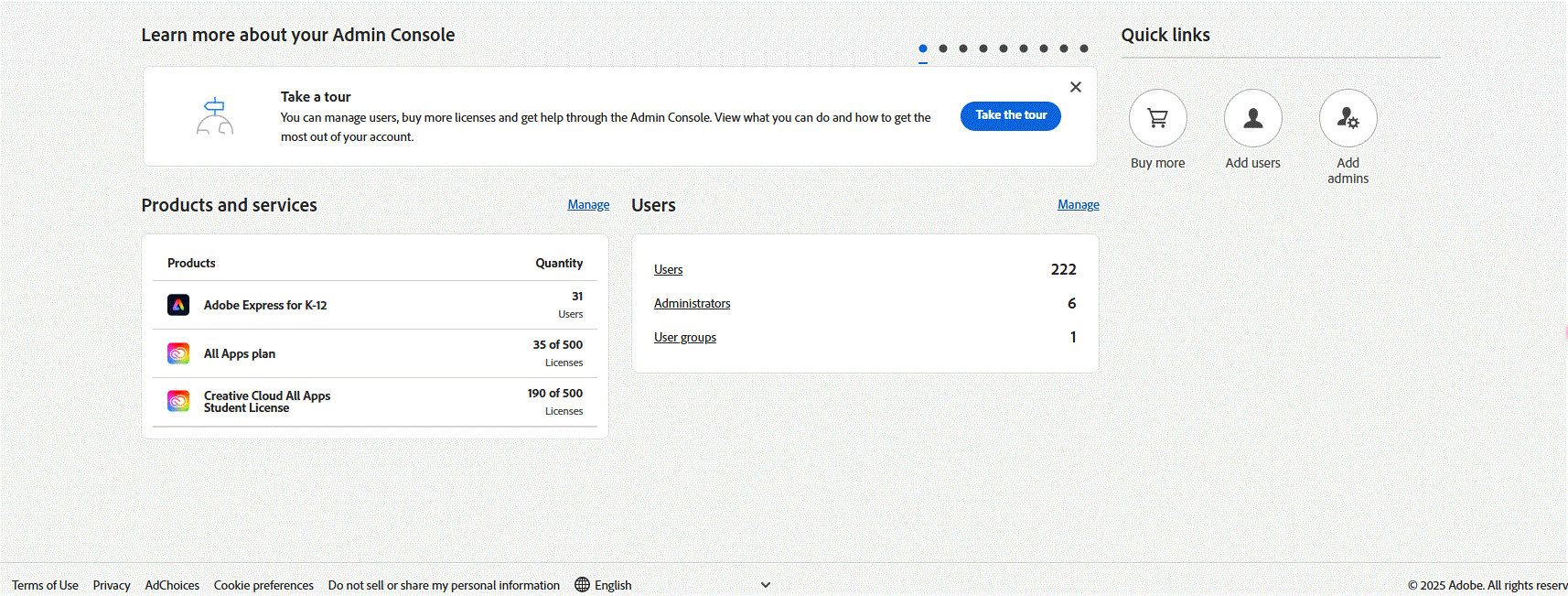Click the administrators count 6
This screenshot has height=596, width=1568.
pyautogui.click(x=1072, y=303)
